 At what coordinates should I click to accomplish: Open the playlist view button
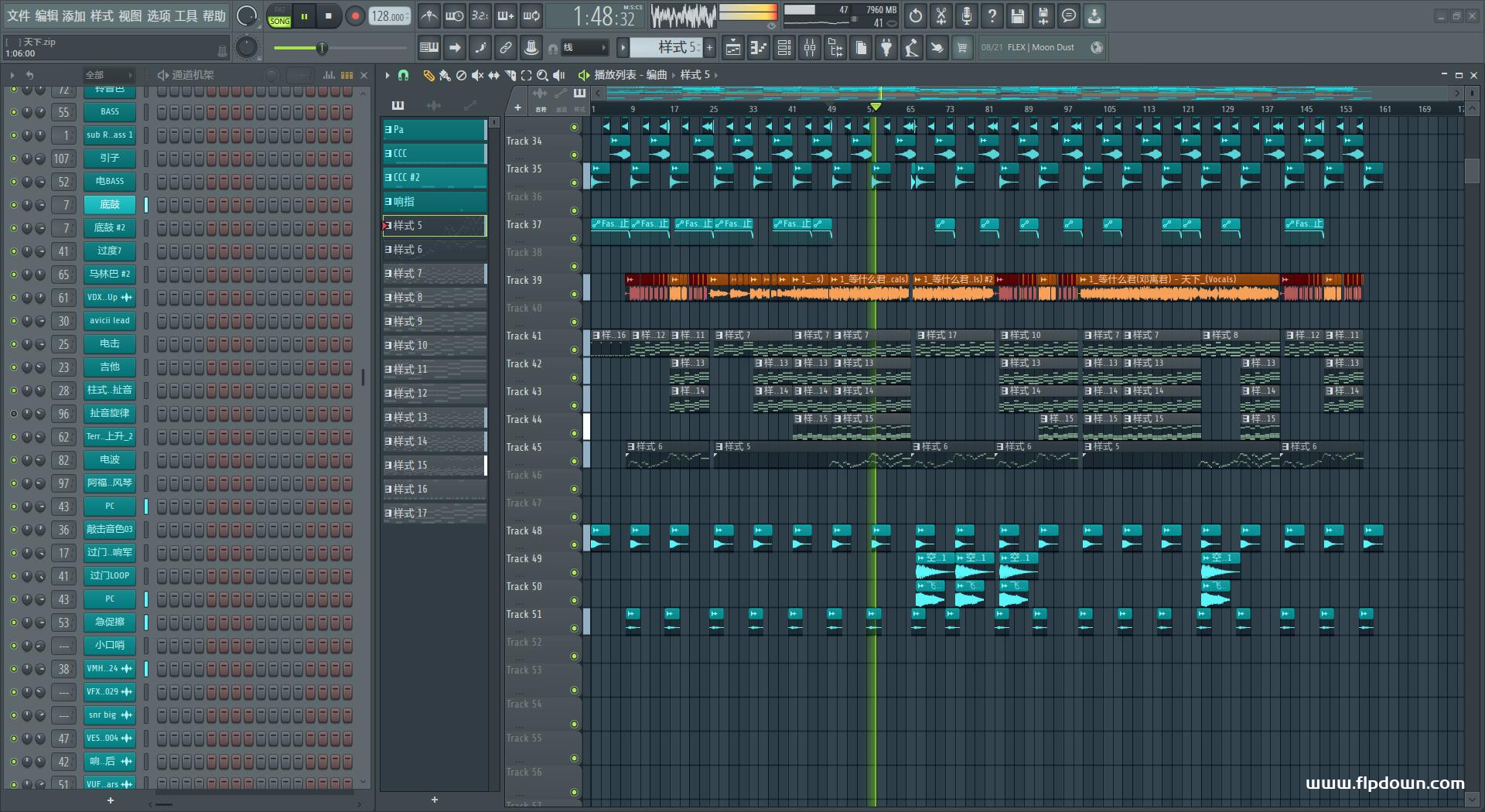732,47
